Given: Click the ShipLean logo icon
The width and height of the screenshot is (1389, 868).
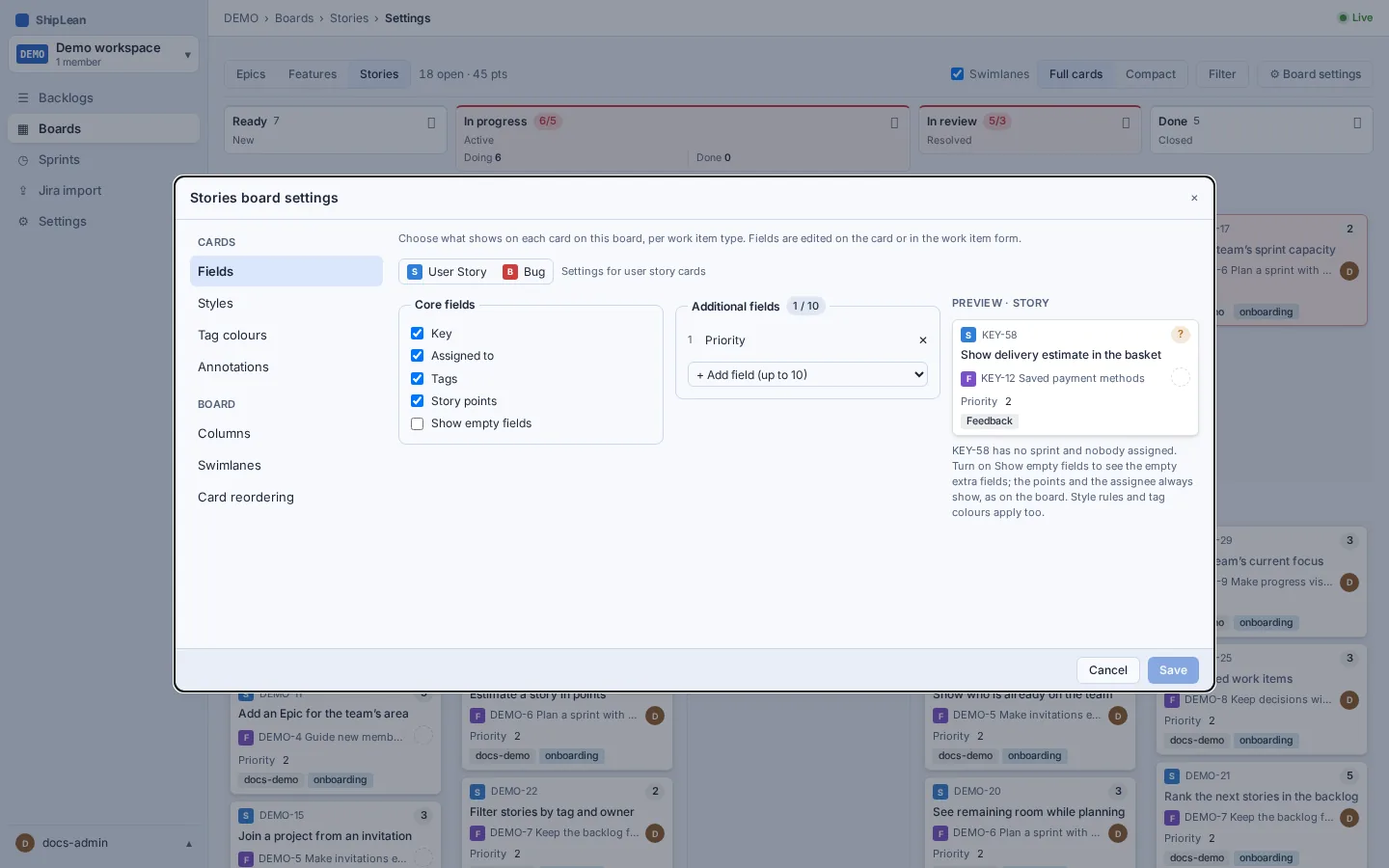Looking at the screenshot, I should (x=22, y=20).
